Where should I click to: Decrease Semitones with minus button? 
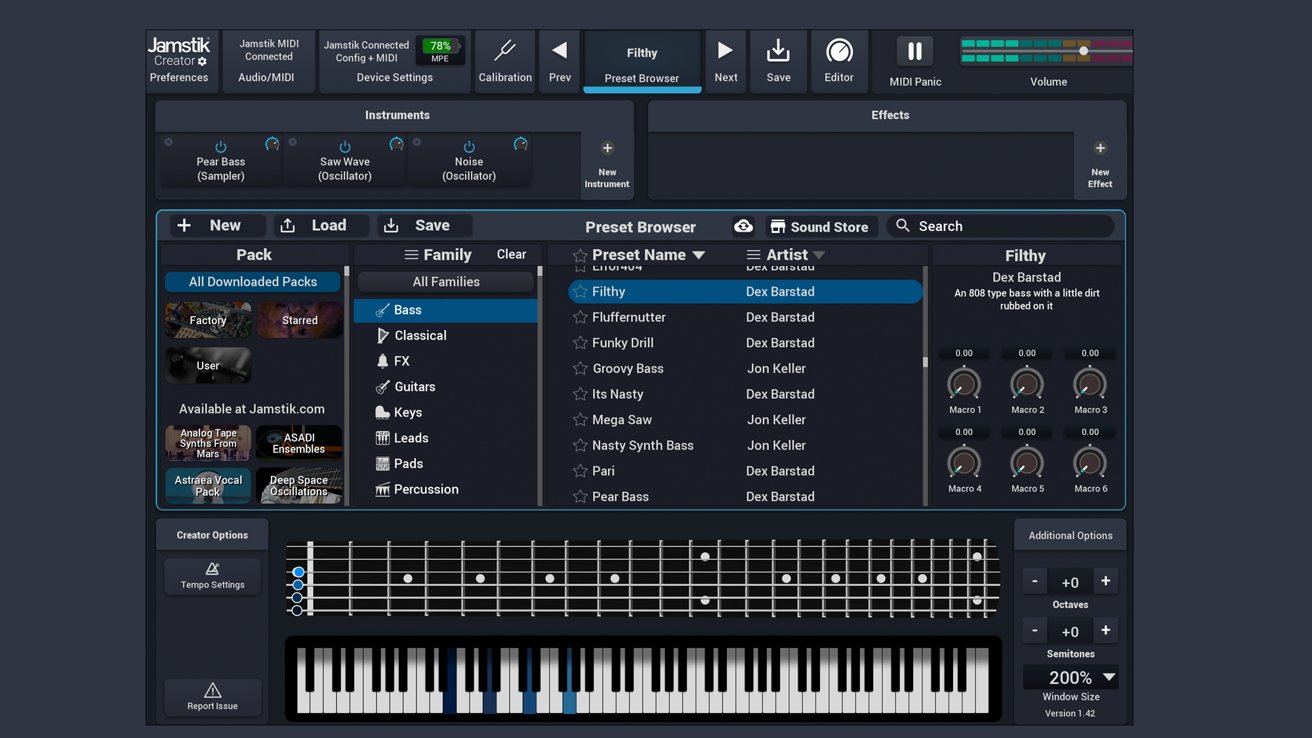[x=1035, y=631]
